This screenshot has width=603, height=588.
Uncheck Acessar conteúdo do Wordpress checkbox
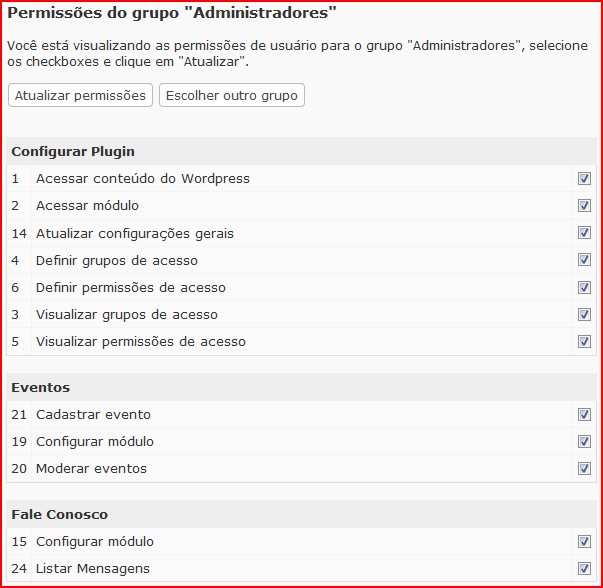coord(584,178)
